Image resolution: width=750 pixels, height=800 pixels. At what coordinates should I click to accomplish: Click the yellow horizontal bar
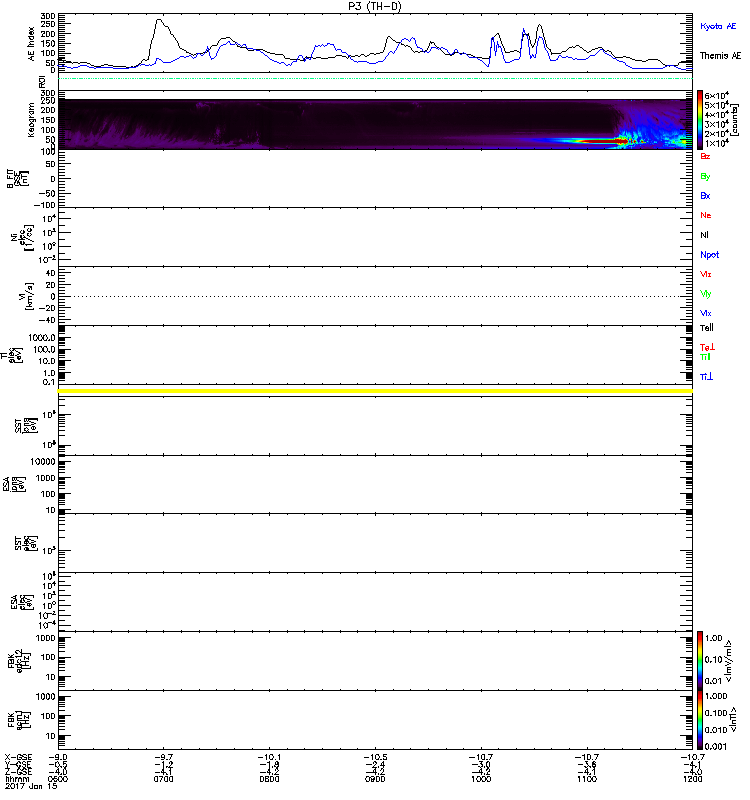375,391
